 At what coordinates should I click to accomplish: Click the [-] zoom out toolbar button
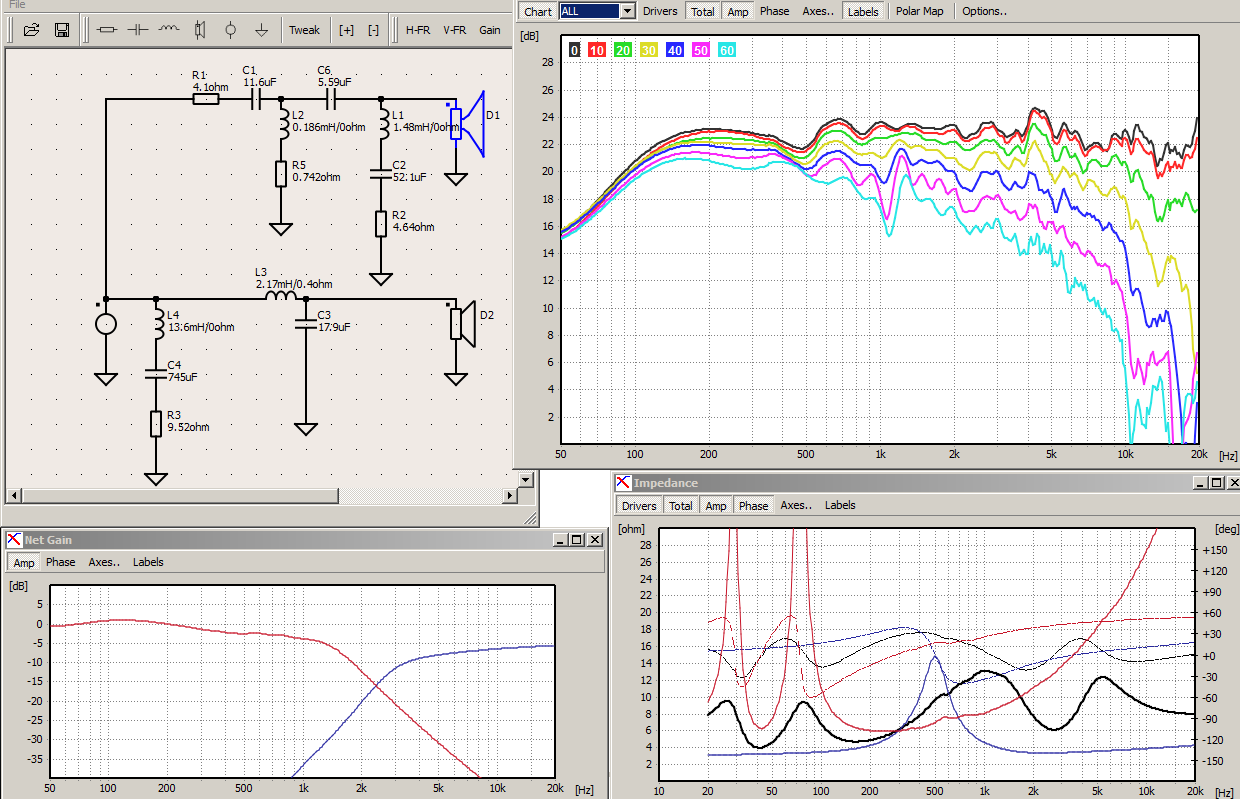point(373,30)
